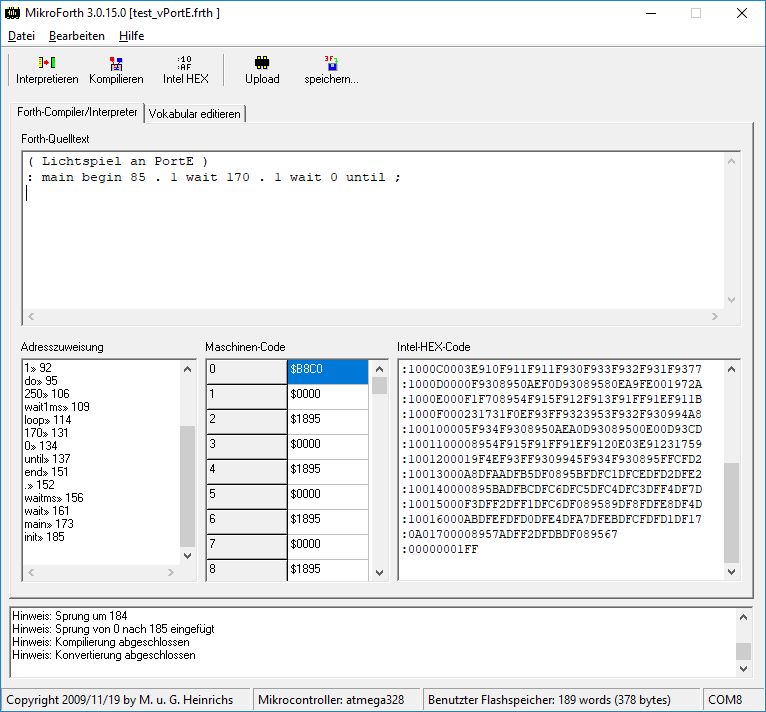The height and width of the screenshot is (712, 766).
Task: Click the hex line starting ':1000C000'
Action: [x=552, y=369]
